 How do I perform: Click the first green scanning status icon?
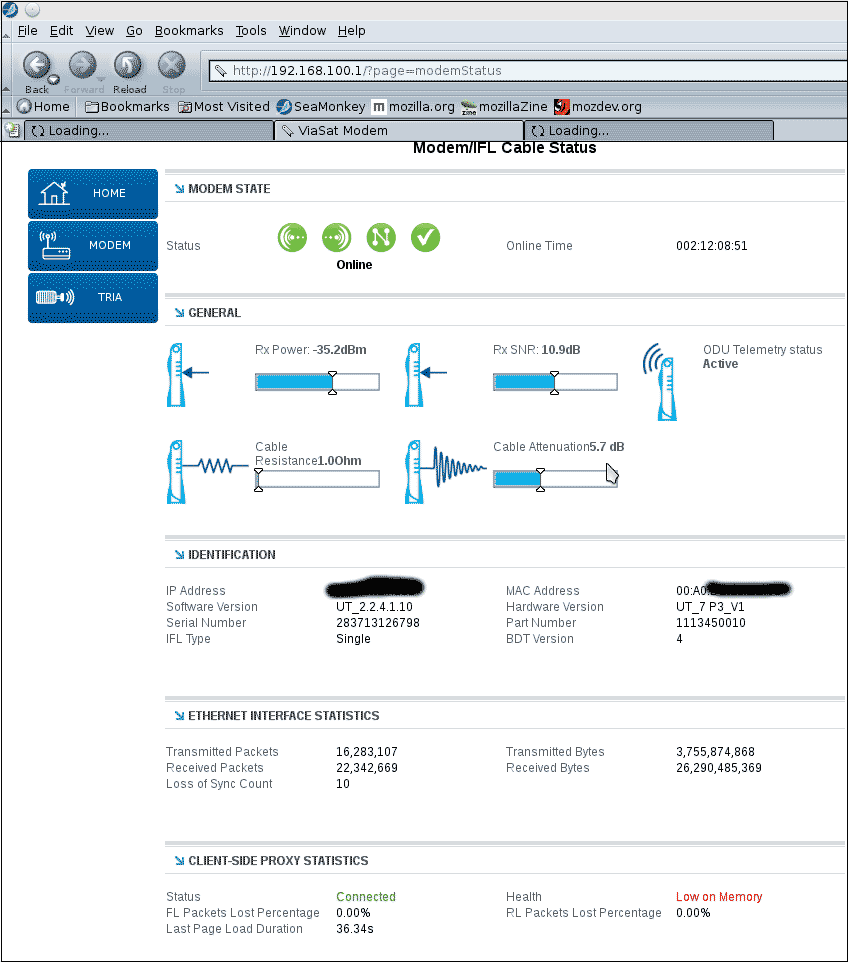pyautogui.click(x=292, y=237)
